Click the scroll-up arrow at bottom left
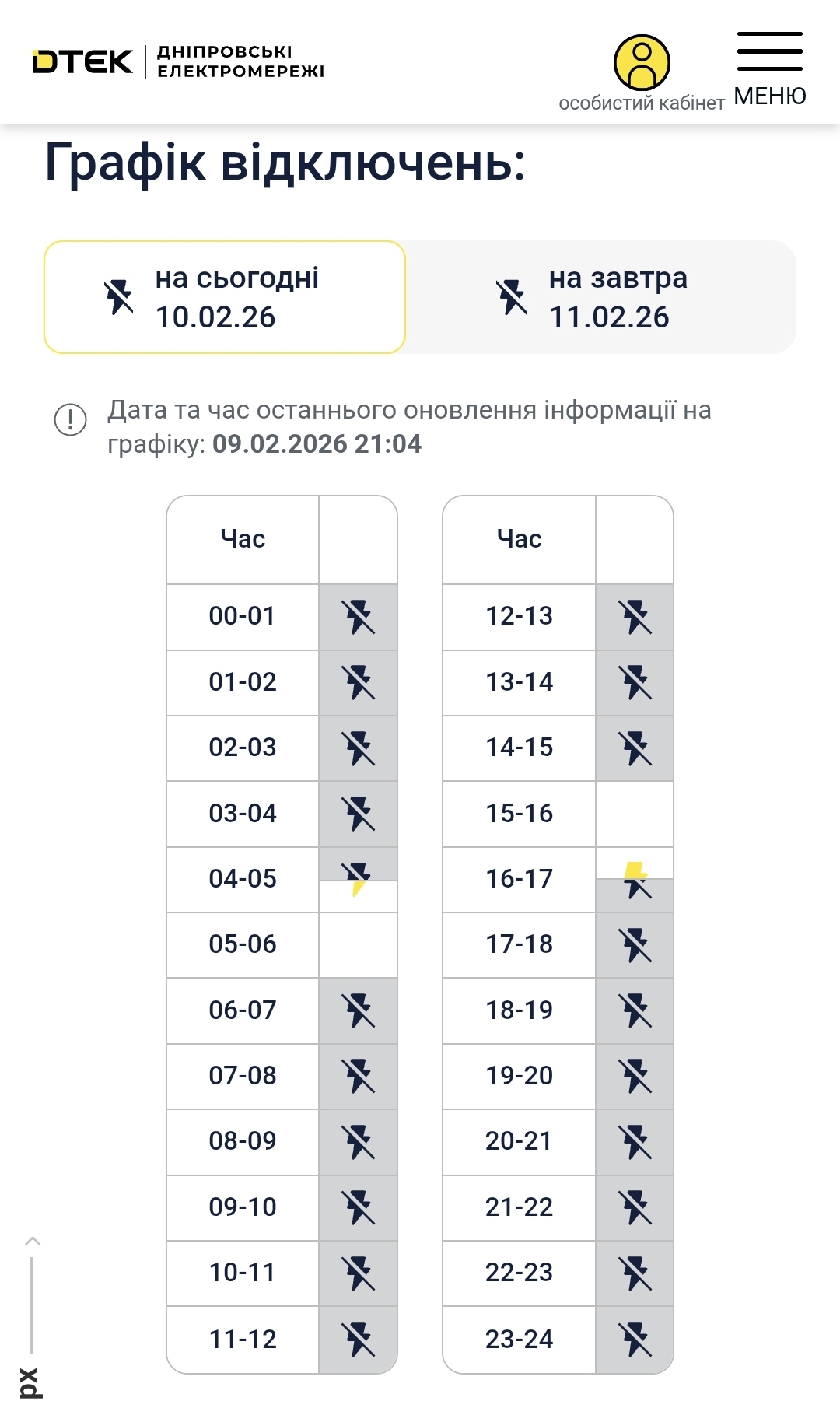Viewport: 840px width, 1401px height. tap(33, 1242)
